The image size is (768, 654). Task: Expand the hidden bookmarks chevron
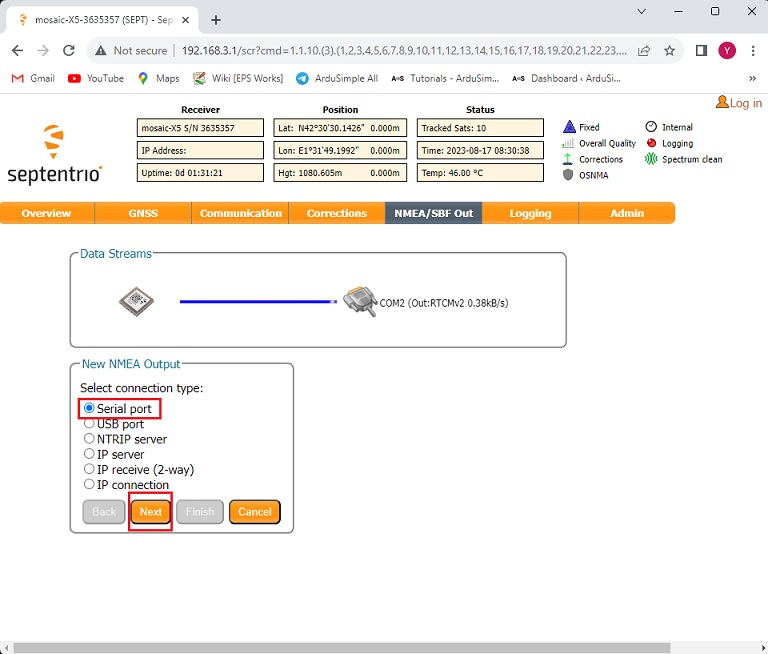tap(752, 78)
